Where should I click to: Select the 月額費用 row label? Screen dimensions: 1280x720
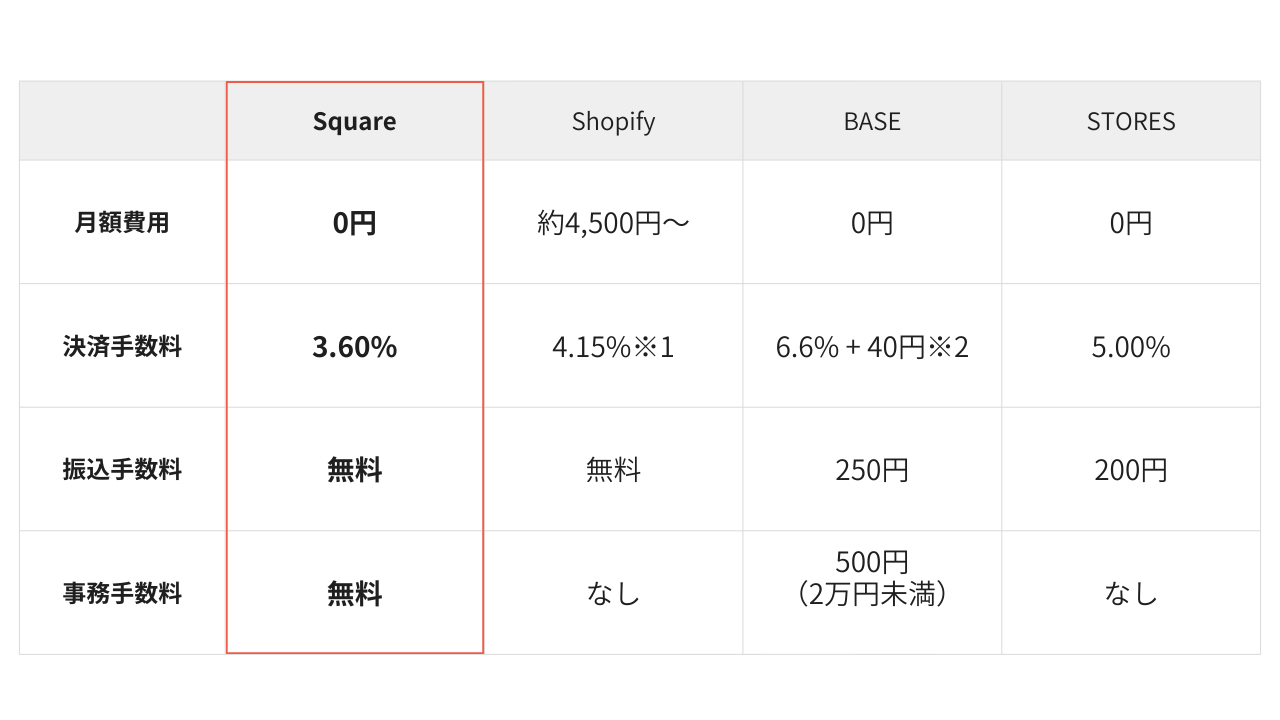[x=122, y=222]
